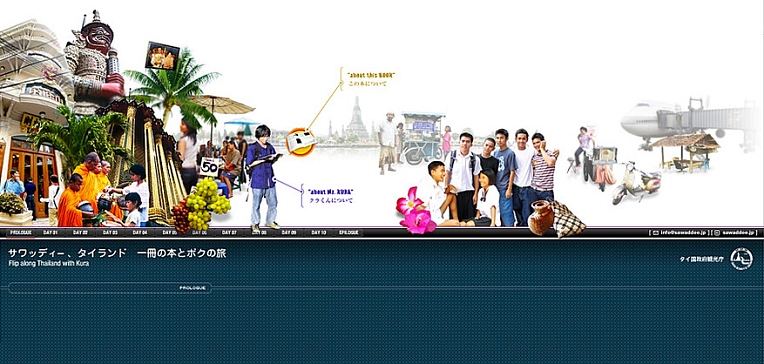This screenshot has width=764, height=364.
Task: Open the DAY 10 tab
Action: pyautogui.click(x=318, y=233)
